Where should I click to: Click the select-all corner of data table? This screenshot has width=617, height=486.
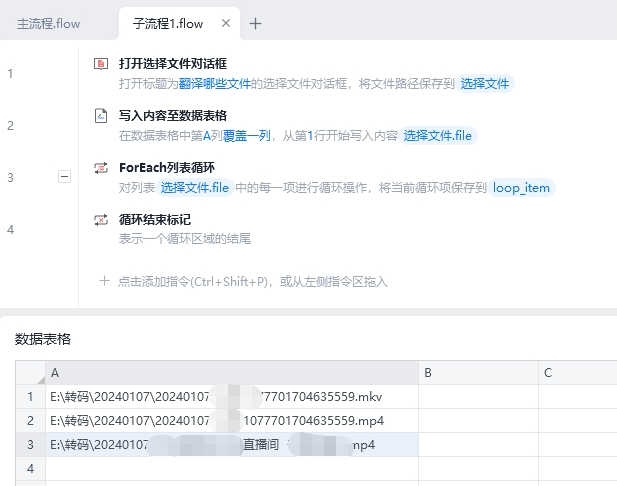coord(31,373)
